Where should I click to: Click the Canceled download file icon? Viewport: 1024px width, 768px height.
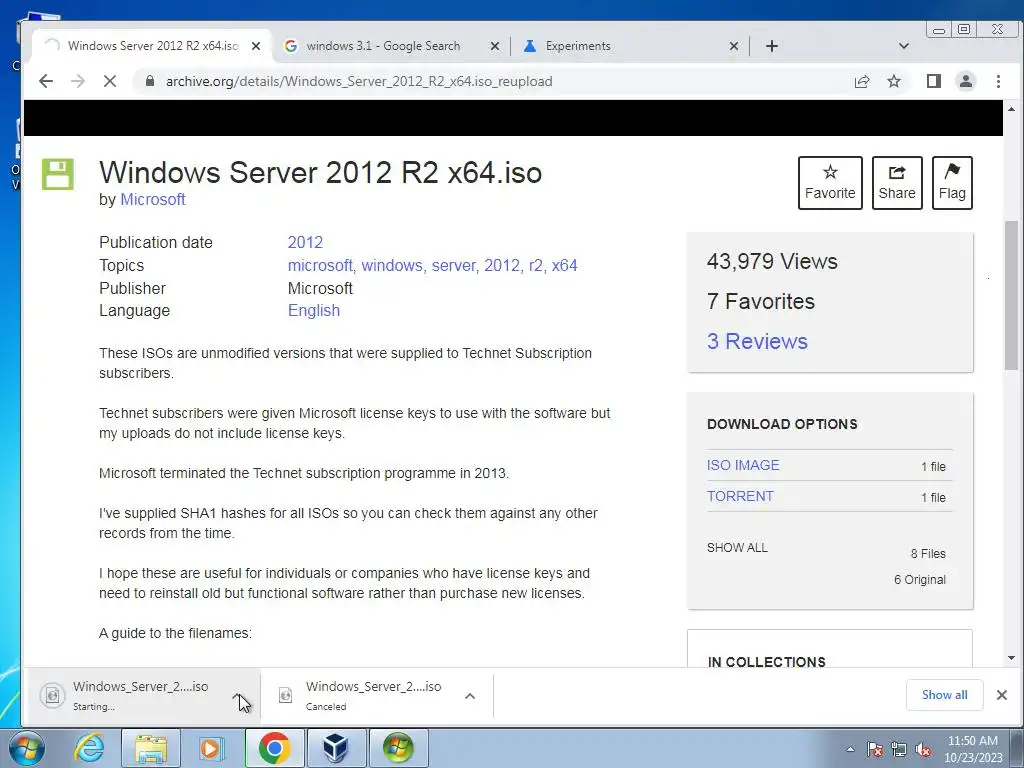285,695
